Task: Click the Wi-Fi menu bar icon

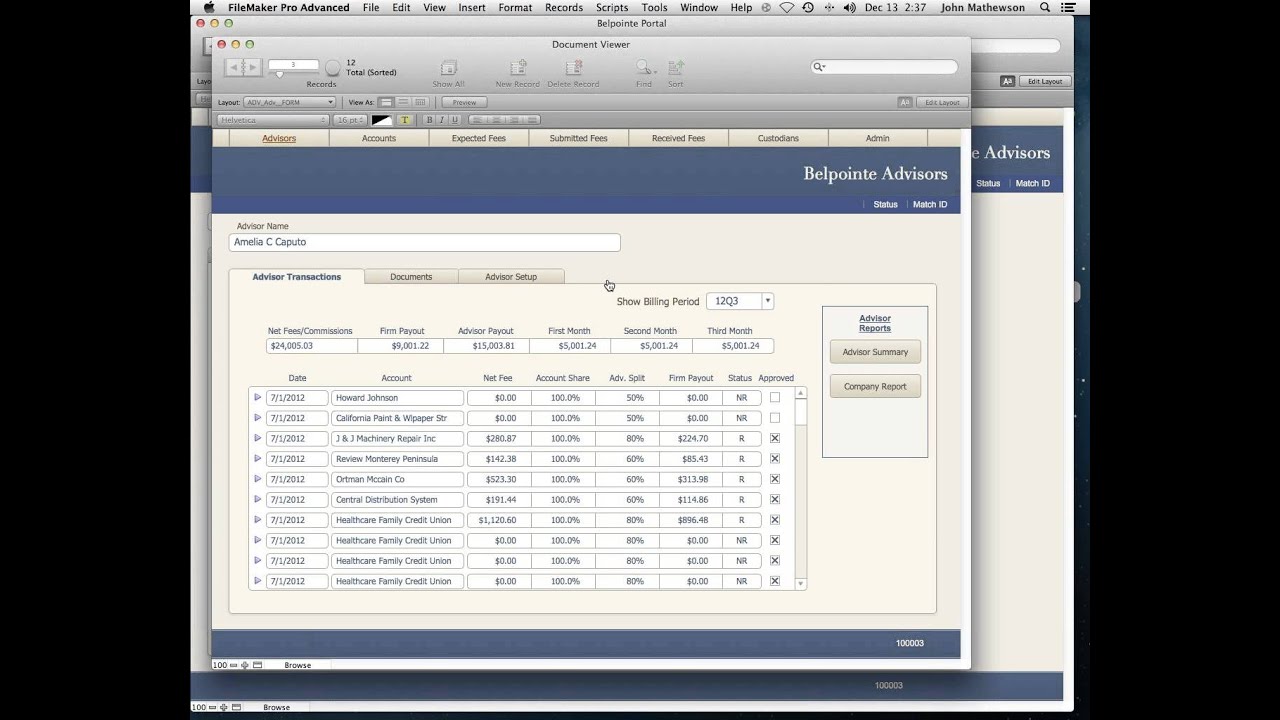Action: point(787,7)
